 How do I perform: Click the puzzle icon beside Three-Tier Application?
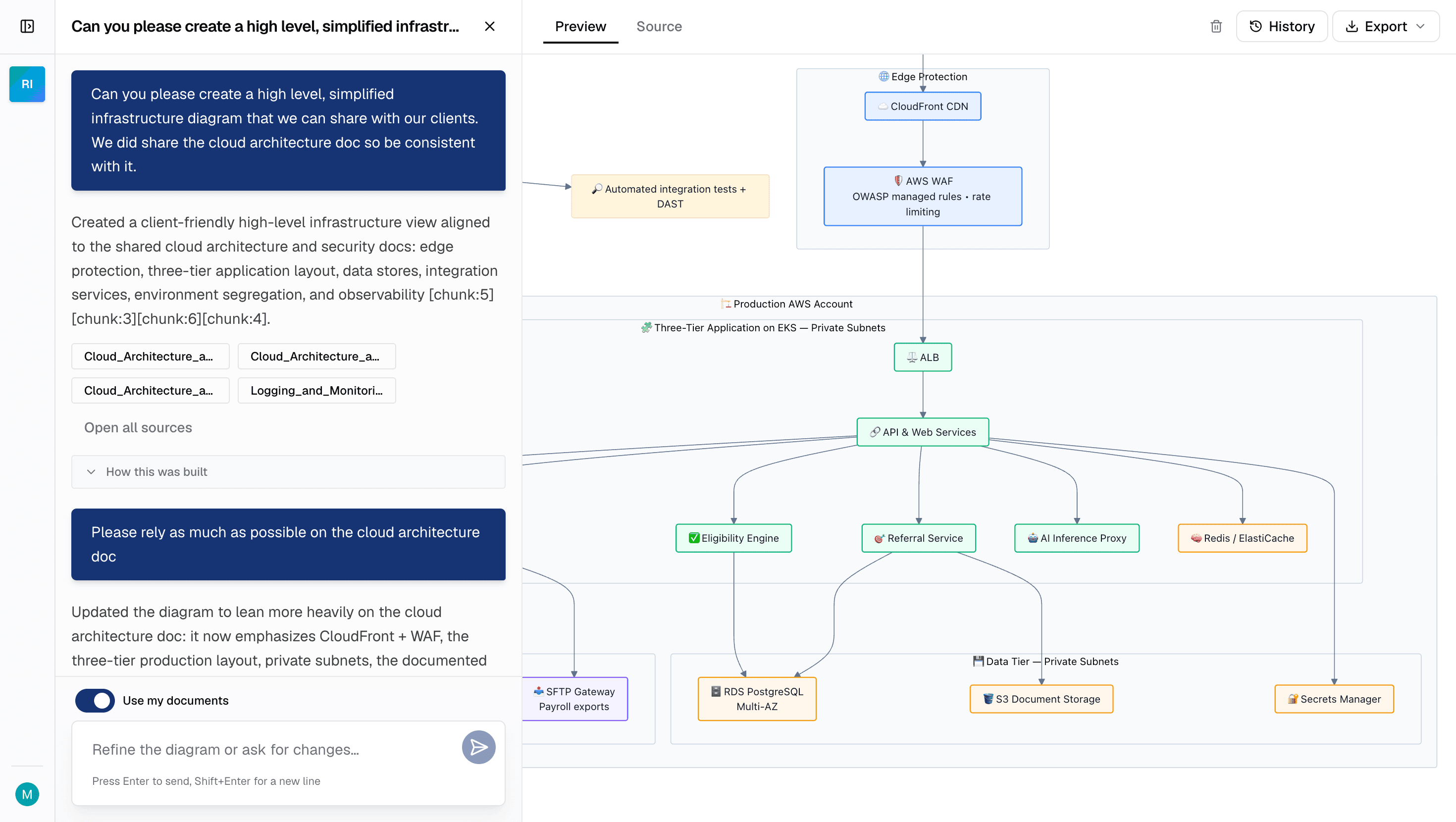[647, 327]
